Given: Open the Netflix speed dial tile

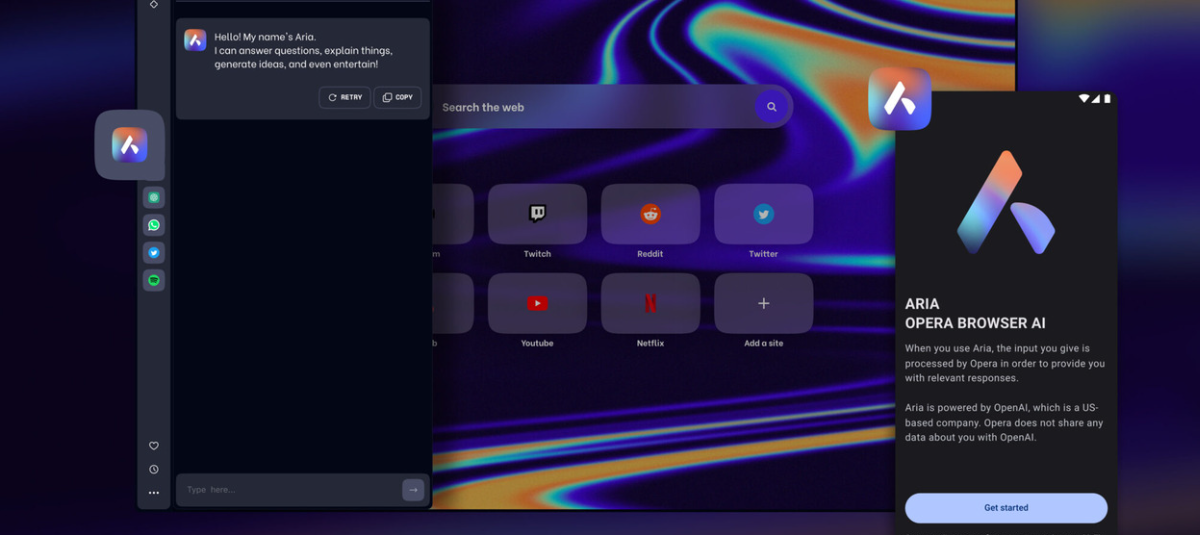Looking at the screenshot, I should point(650,303).
